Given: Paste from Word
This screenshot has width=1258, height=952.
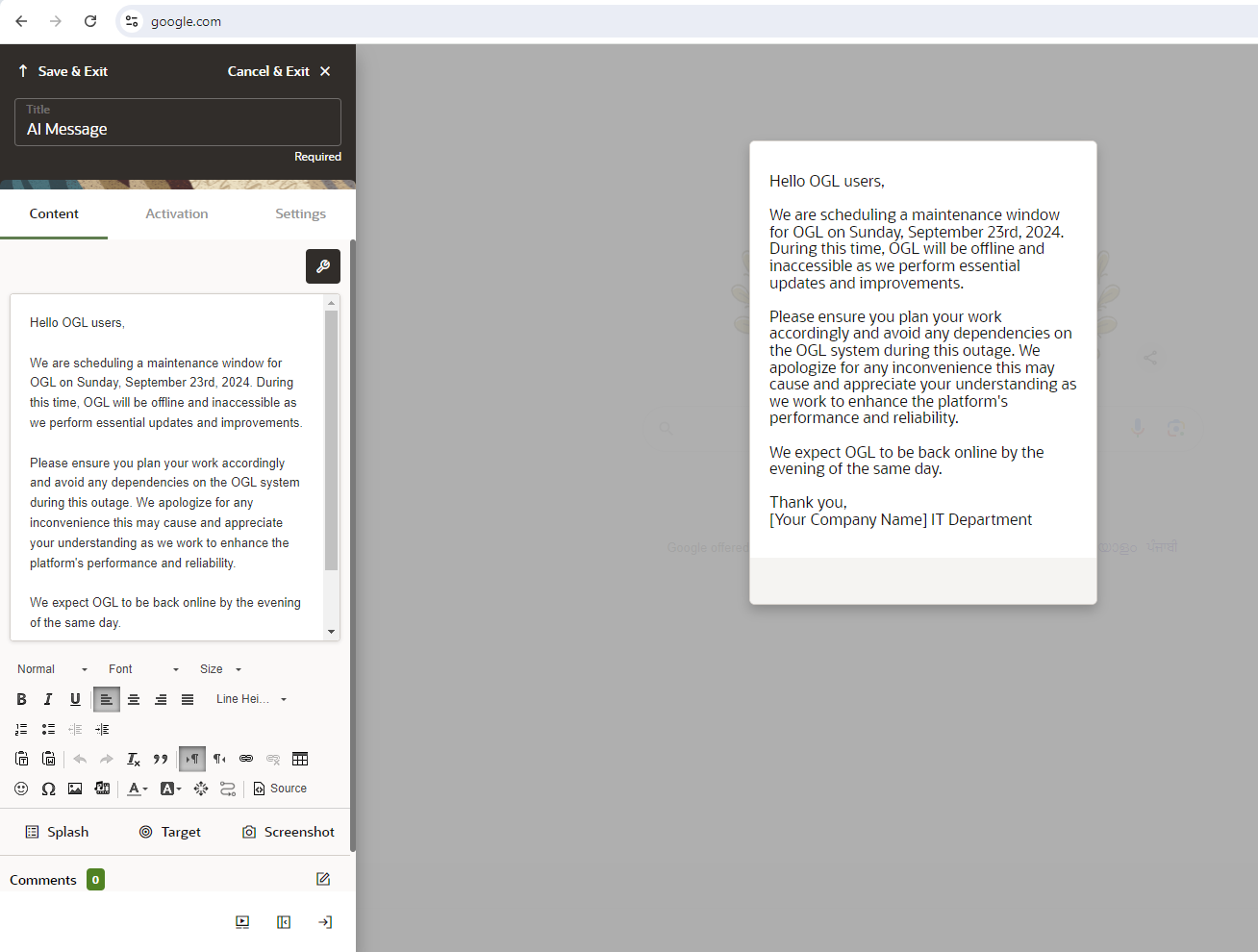Looking at the screenshot, I should click(x=48, y=759).
